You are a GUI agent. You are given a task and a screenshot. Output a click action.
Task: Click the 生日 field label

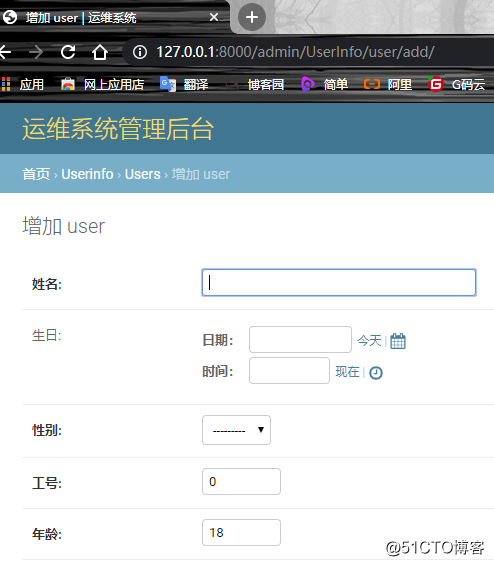pyautogui.click(x=47, y=336)
